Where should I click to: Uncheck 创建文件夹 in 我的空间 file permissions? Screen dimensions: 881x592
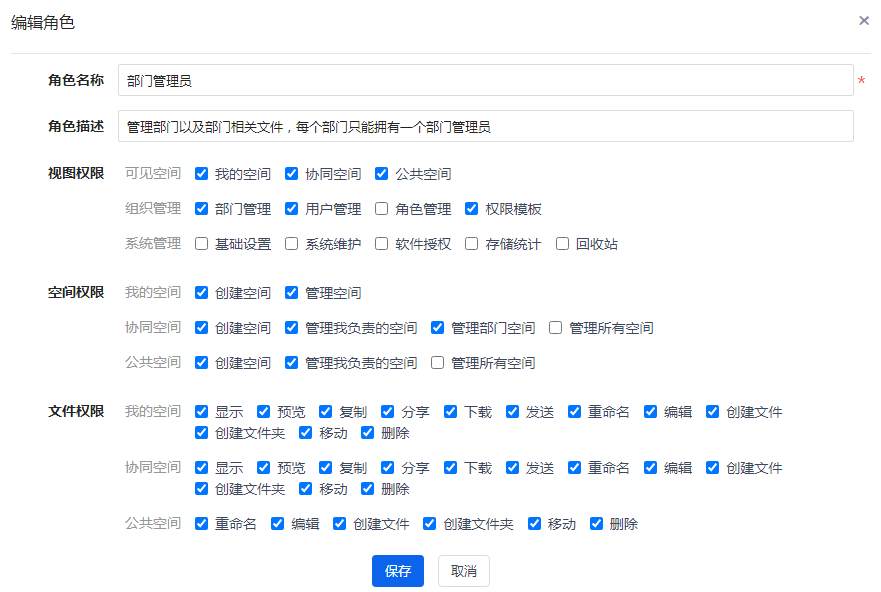pos(201,432)
